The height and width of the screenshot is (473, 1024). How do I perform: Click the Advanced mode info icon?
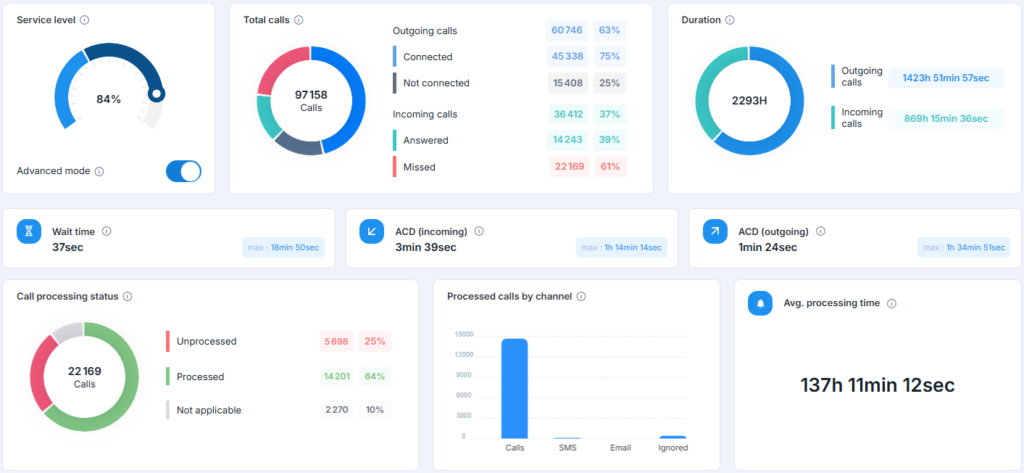pos(99,171)
